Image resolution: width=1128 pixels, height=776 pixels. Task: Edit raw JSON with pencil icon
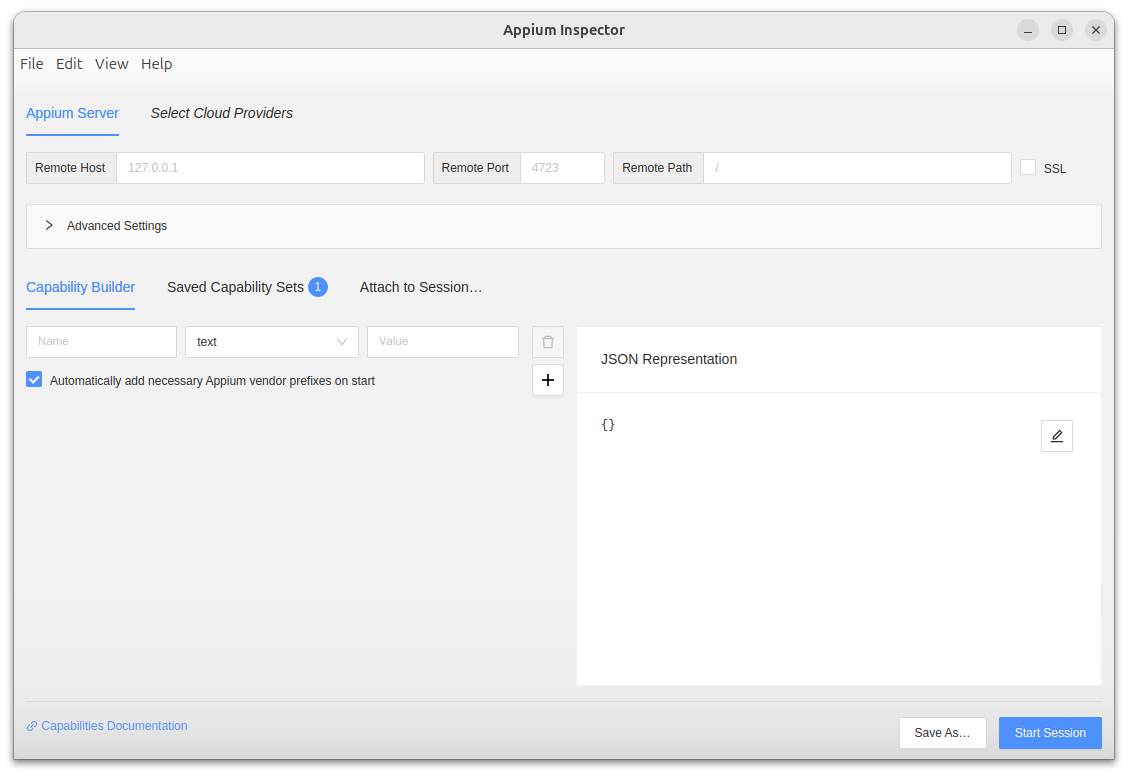1056,436
